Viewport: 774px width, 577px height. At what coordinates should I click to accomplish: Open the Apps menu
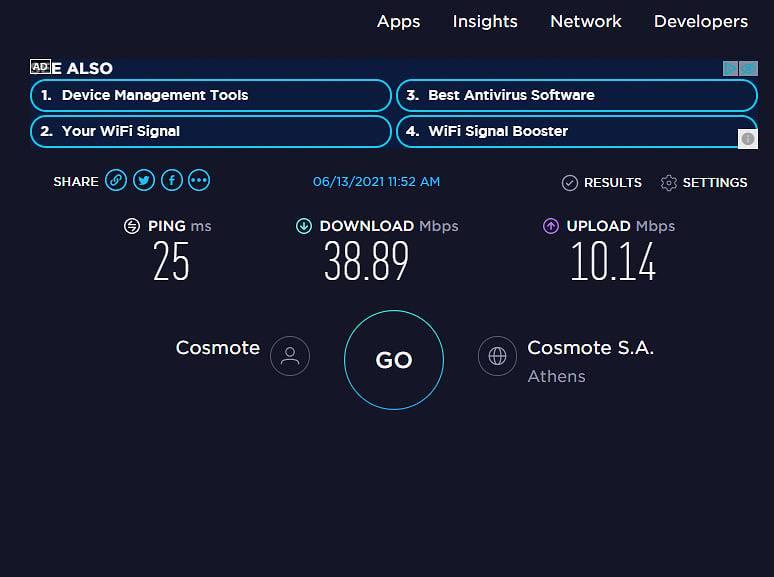[x=398, y=22]
